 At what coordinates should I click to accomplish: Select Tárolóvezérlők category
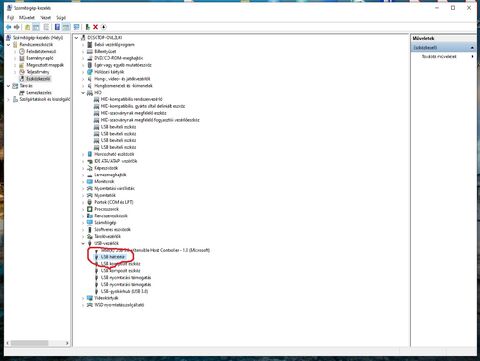[x=107, y=237]
